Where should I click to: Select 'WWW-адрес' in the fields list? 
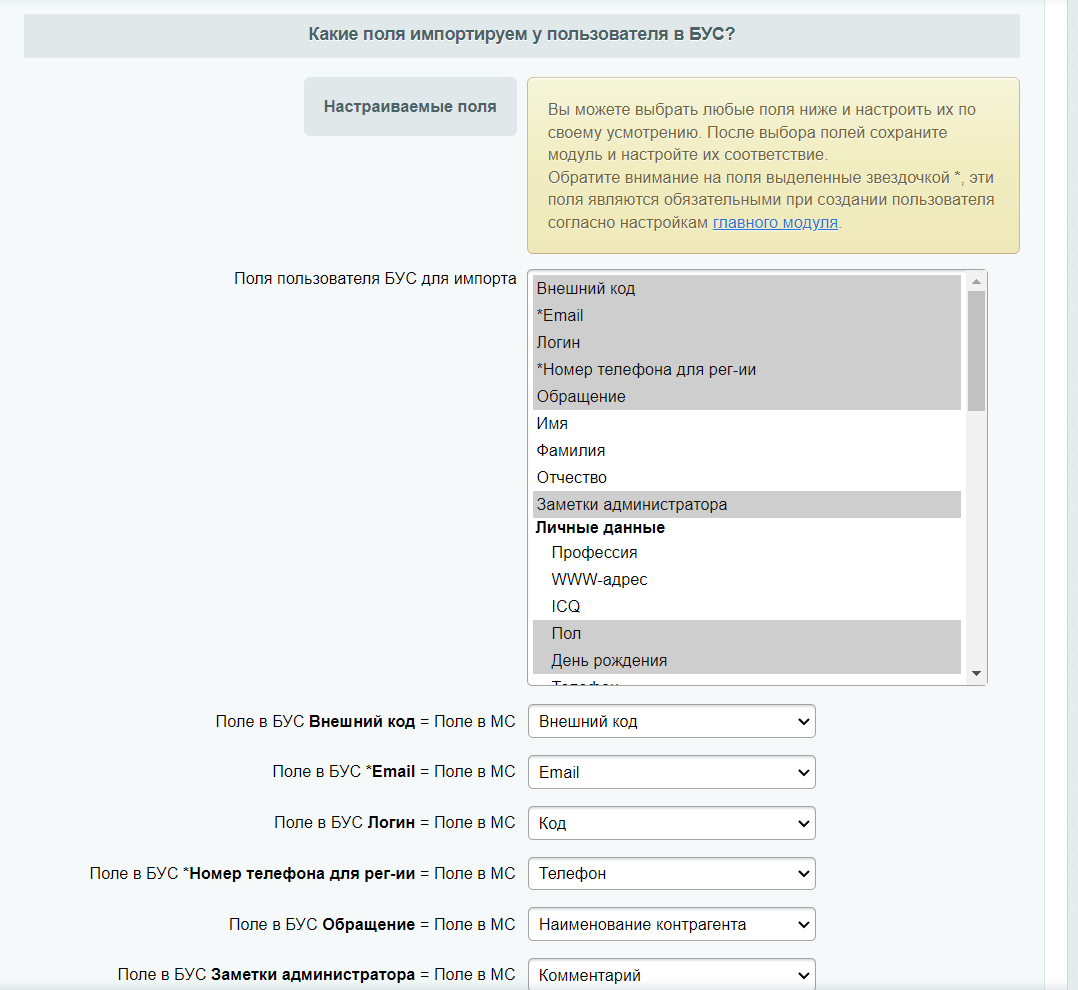coord(599,580)
